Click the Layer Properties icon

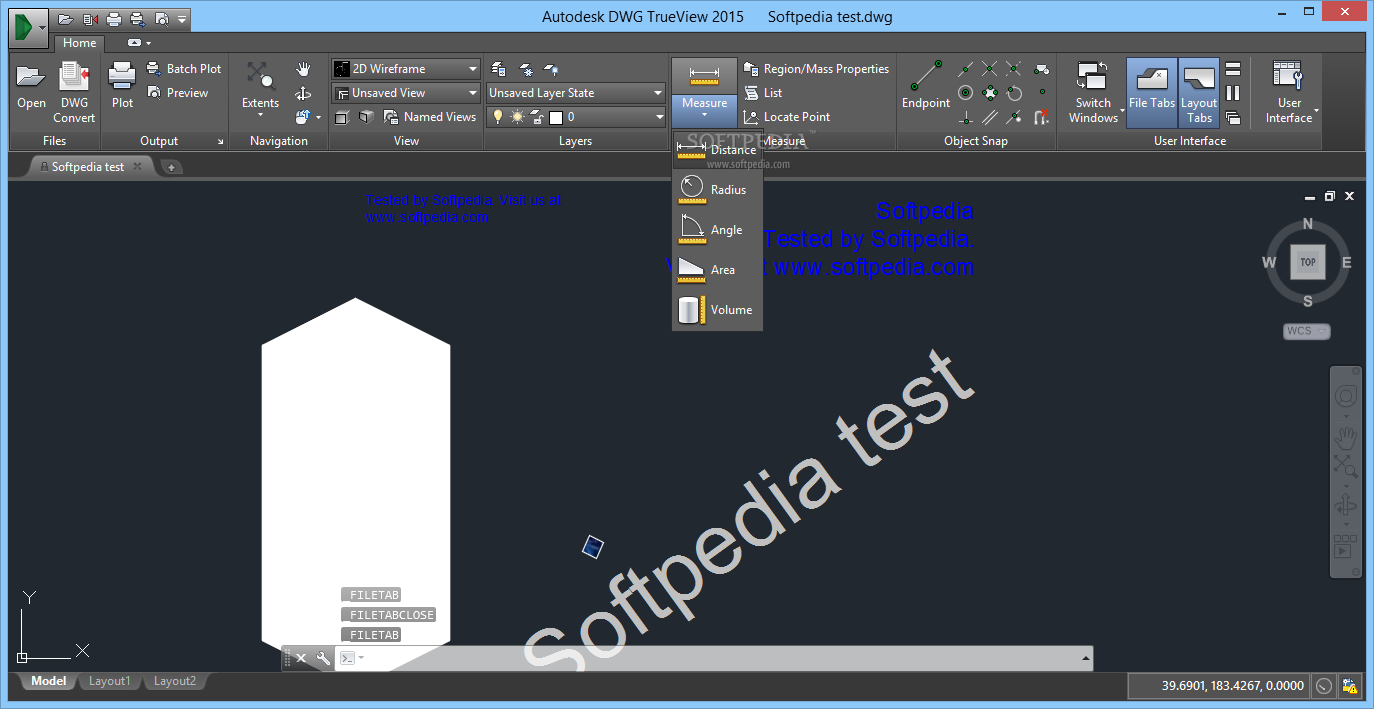(498, 69)
